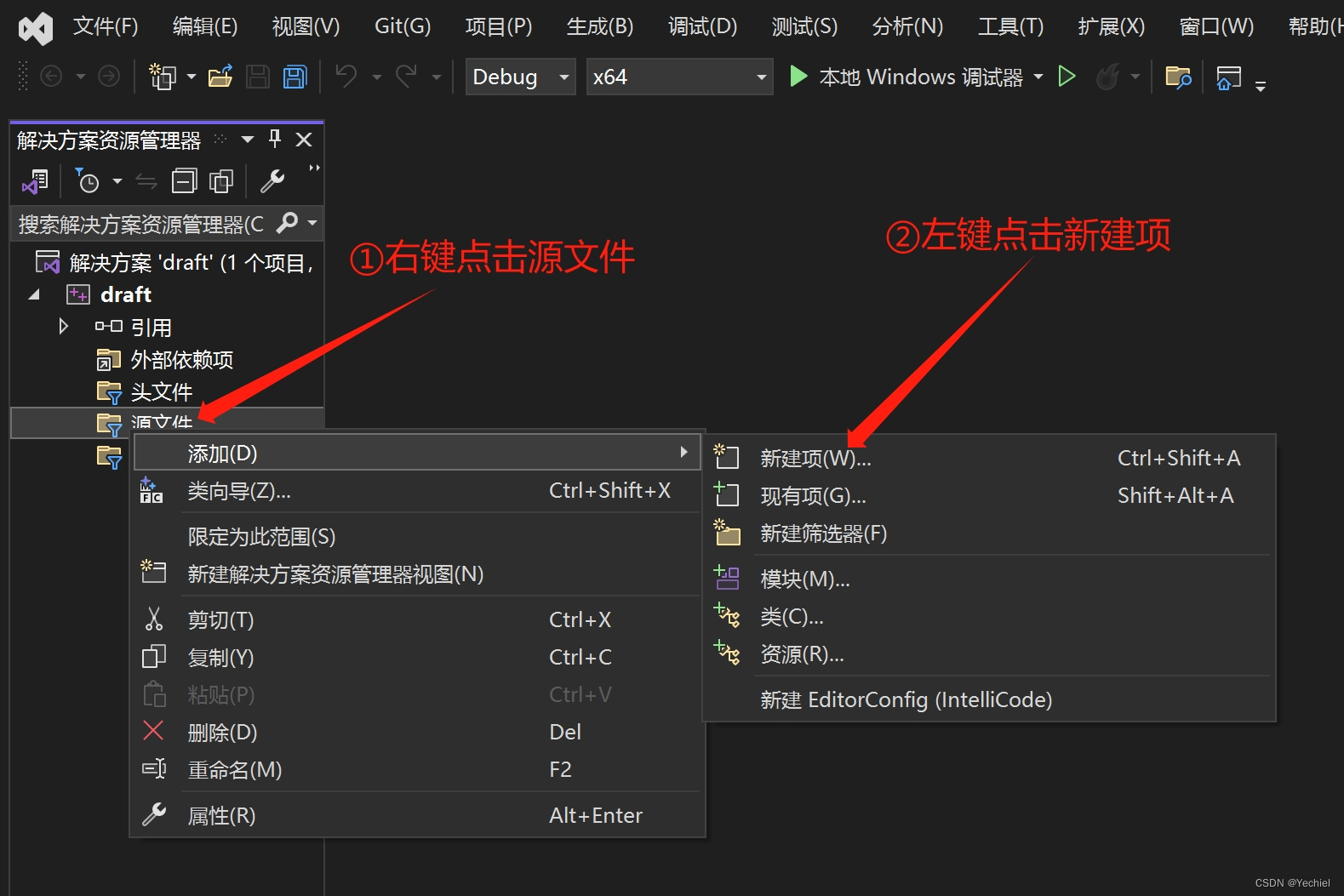Click the show all files icon
Viewport: 1344px width, 896px height.
click(221, 180)
